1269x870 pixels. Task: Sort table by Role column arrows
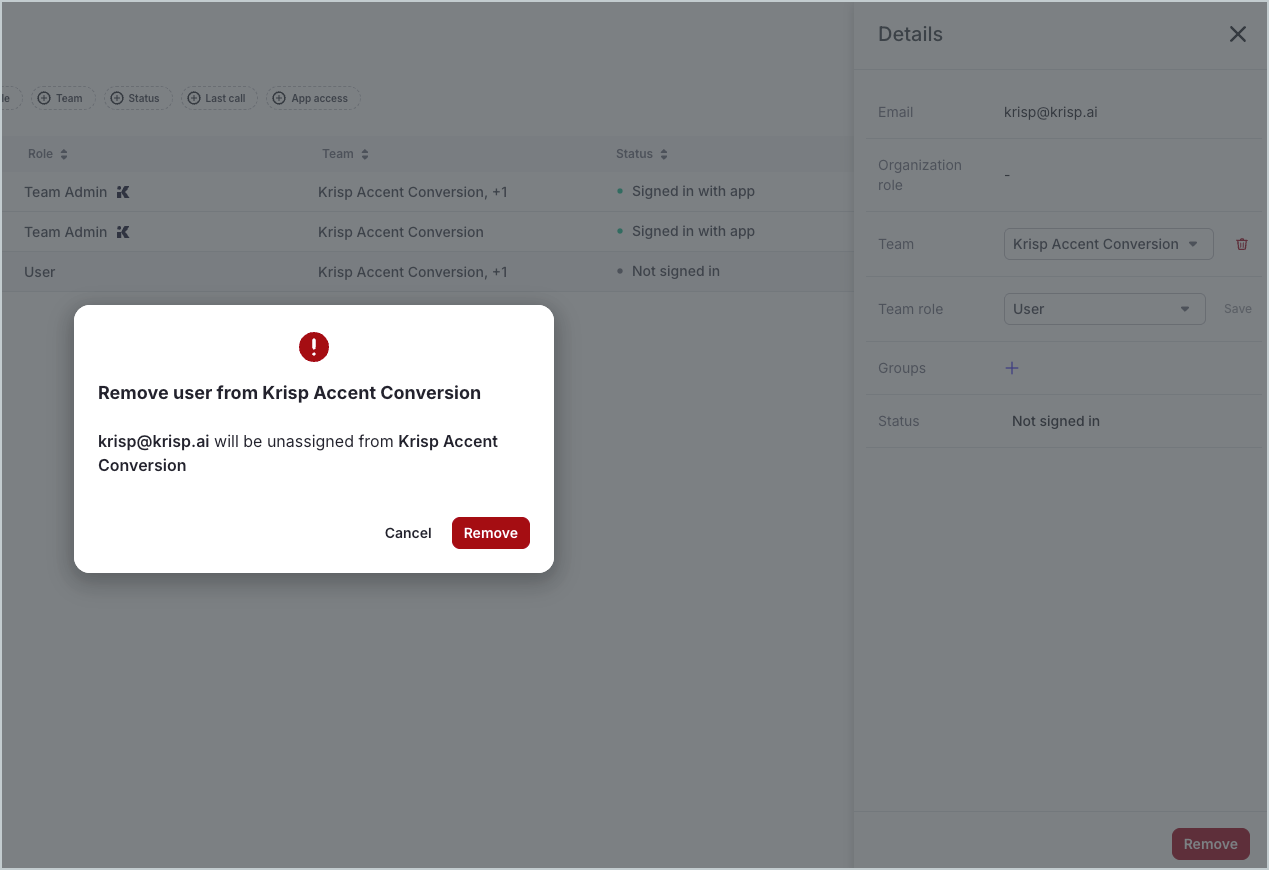point(64,154)
